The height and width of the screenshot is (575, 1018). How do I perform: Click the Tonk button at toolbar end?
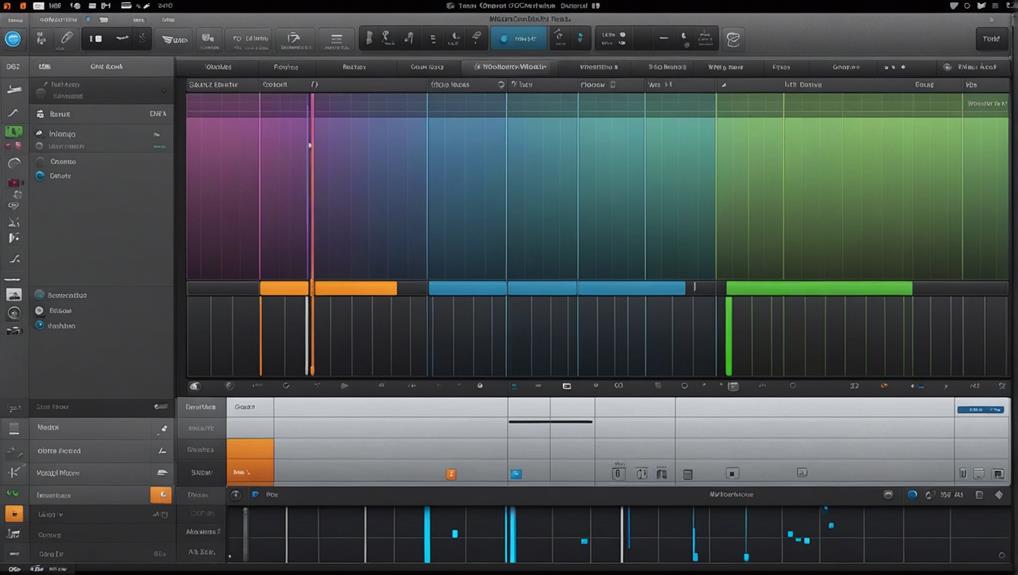(991, 39)
